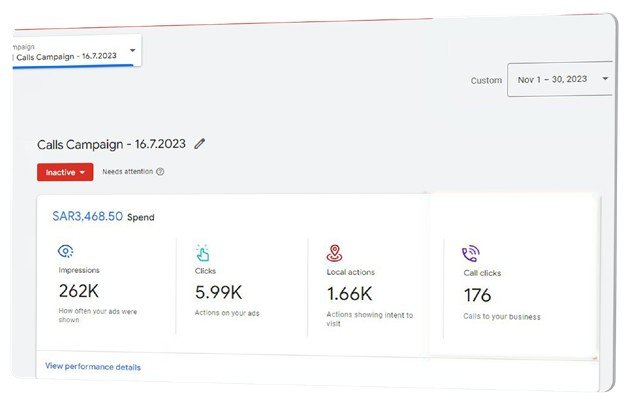Click the Needs attention help question icon

pyautogui.click(x=160, y=172)
